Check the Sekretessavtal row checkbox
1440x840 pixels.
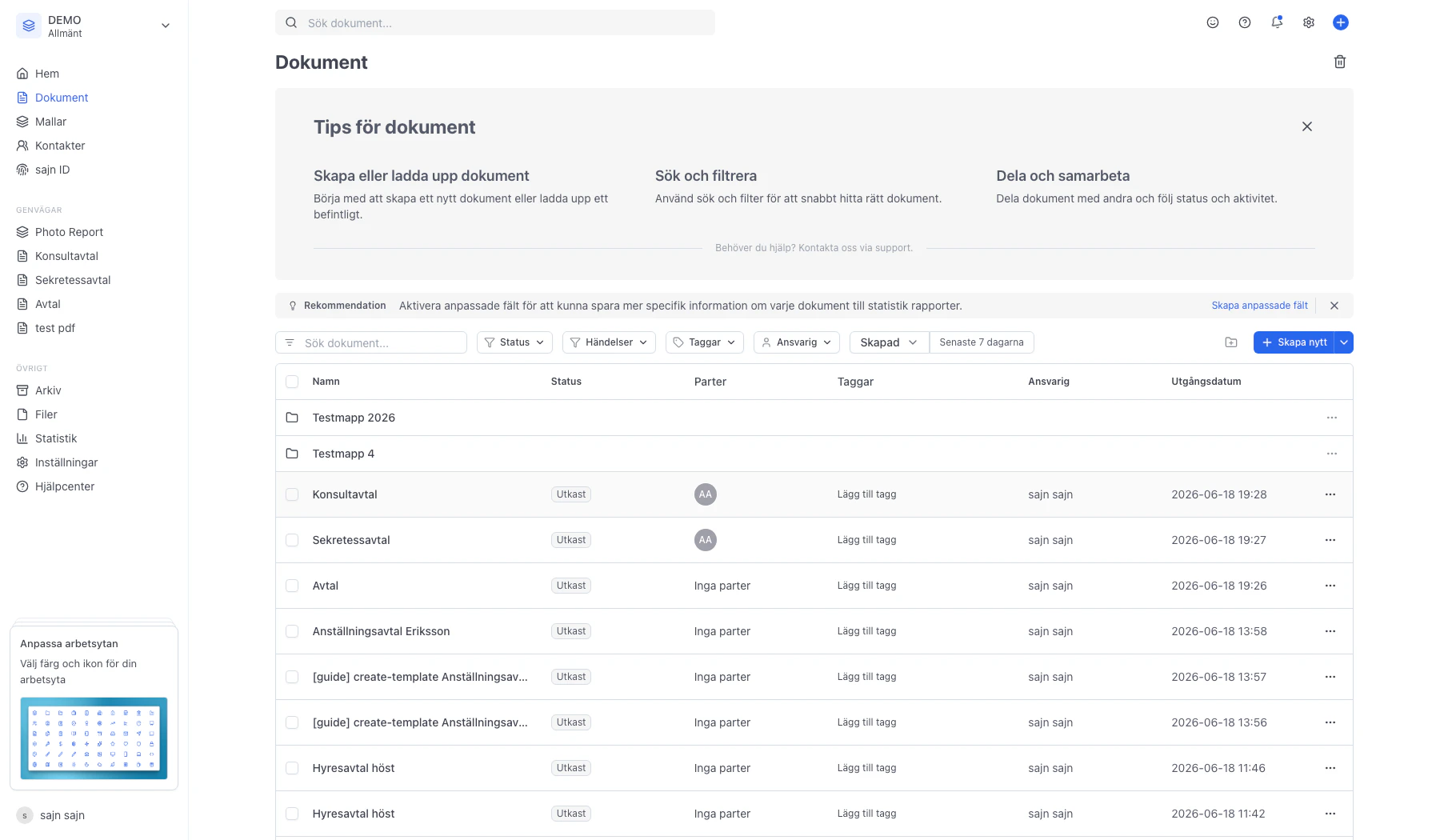[292, 540]
